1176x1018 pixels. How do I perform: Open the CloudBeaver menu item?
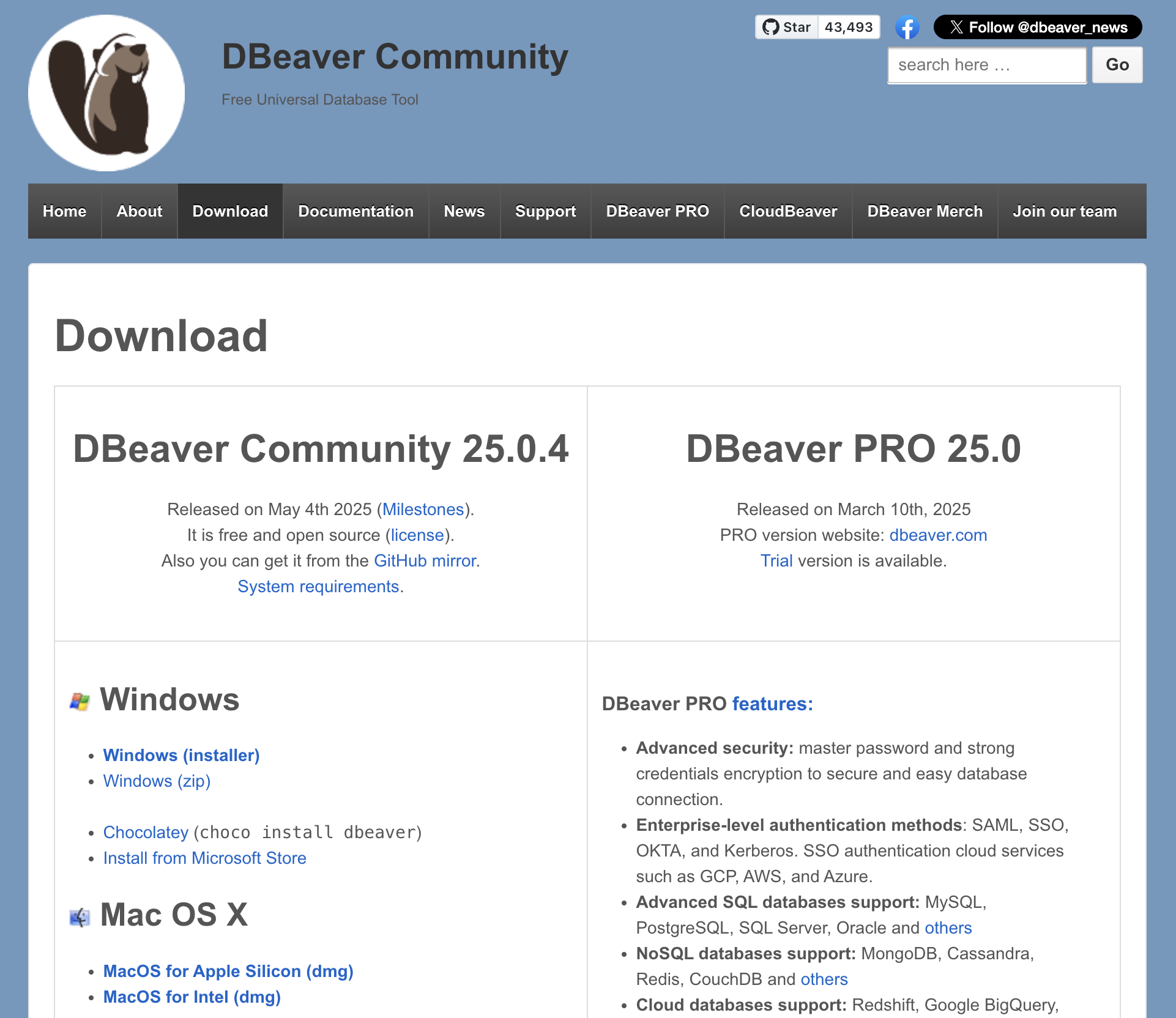[x=789, y=211]
